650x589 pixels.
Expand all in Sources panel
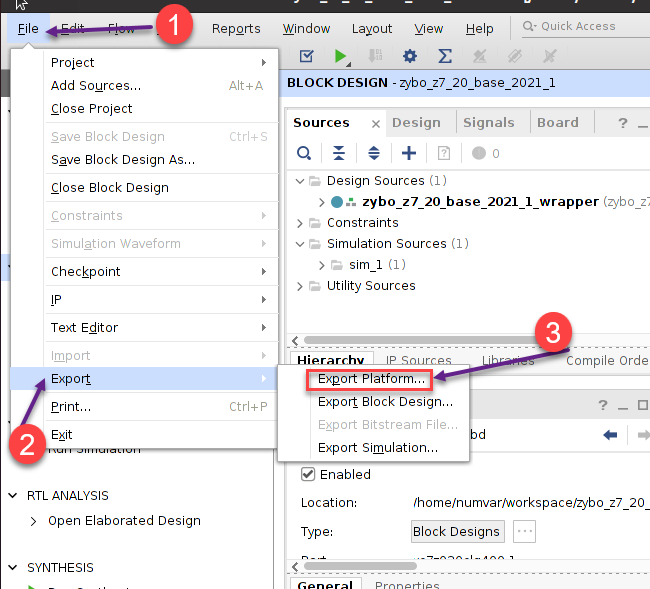click(374, 153)
